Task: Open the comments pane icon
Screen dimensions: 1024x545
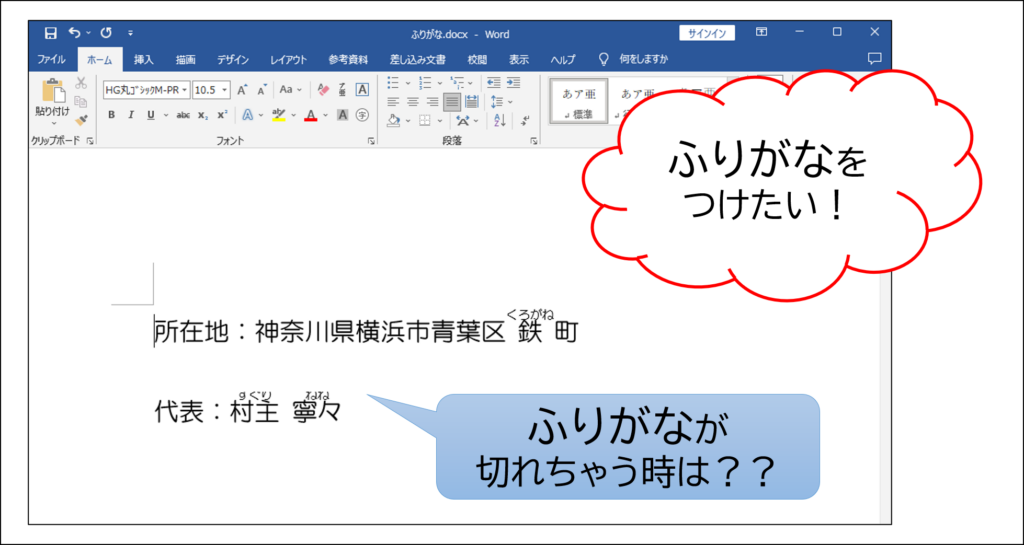Action: 874,59
